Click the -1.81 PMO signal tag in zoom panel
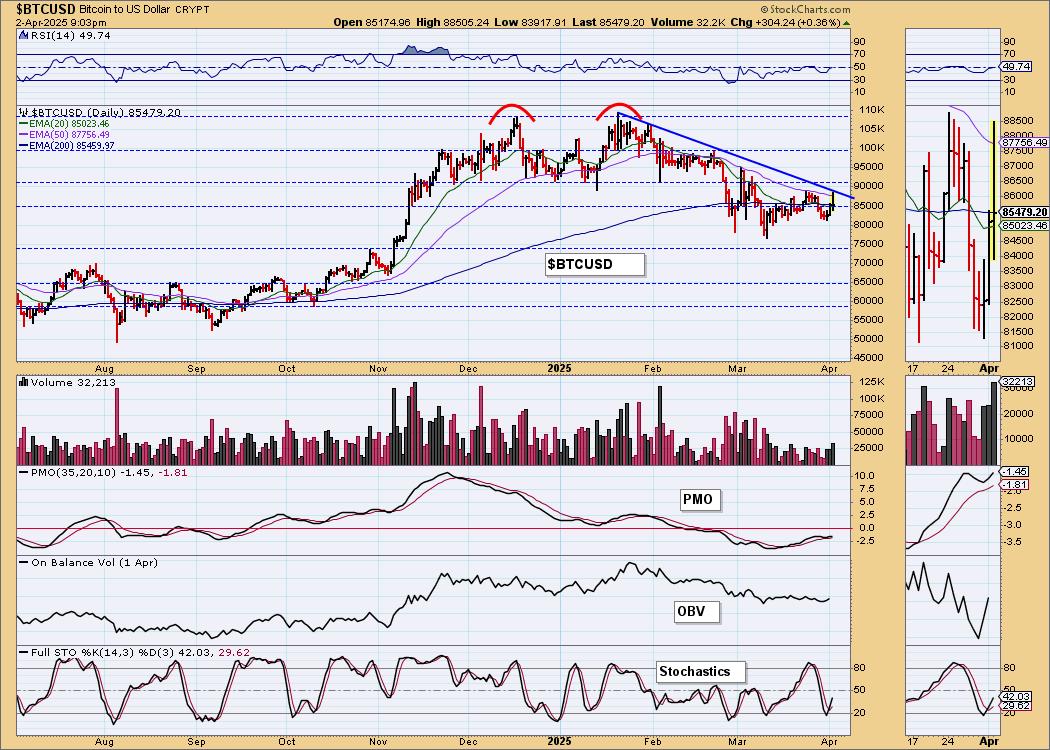Image resolution: width=1050 pixels, height=750 pixels. [x=1012, y=484]
